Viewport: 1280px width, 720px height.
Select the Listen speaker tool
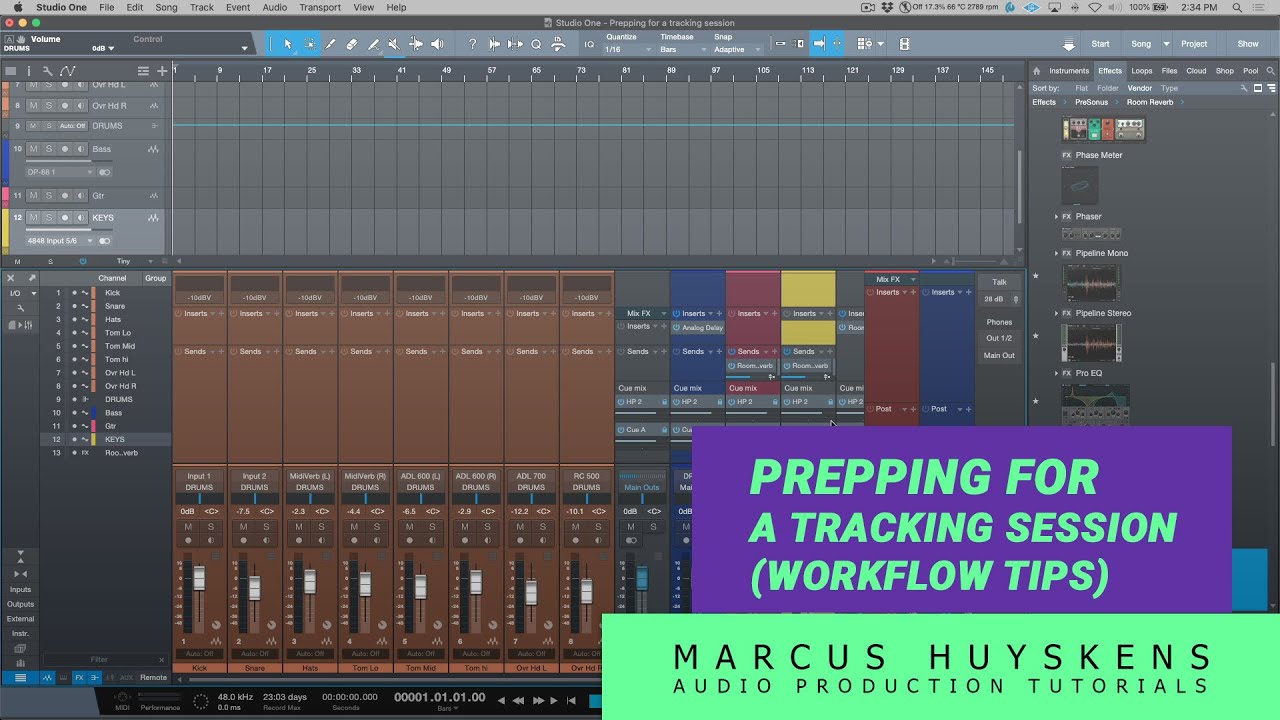(x=437, y=44)
